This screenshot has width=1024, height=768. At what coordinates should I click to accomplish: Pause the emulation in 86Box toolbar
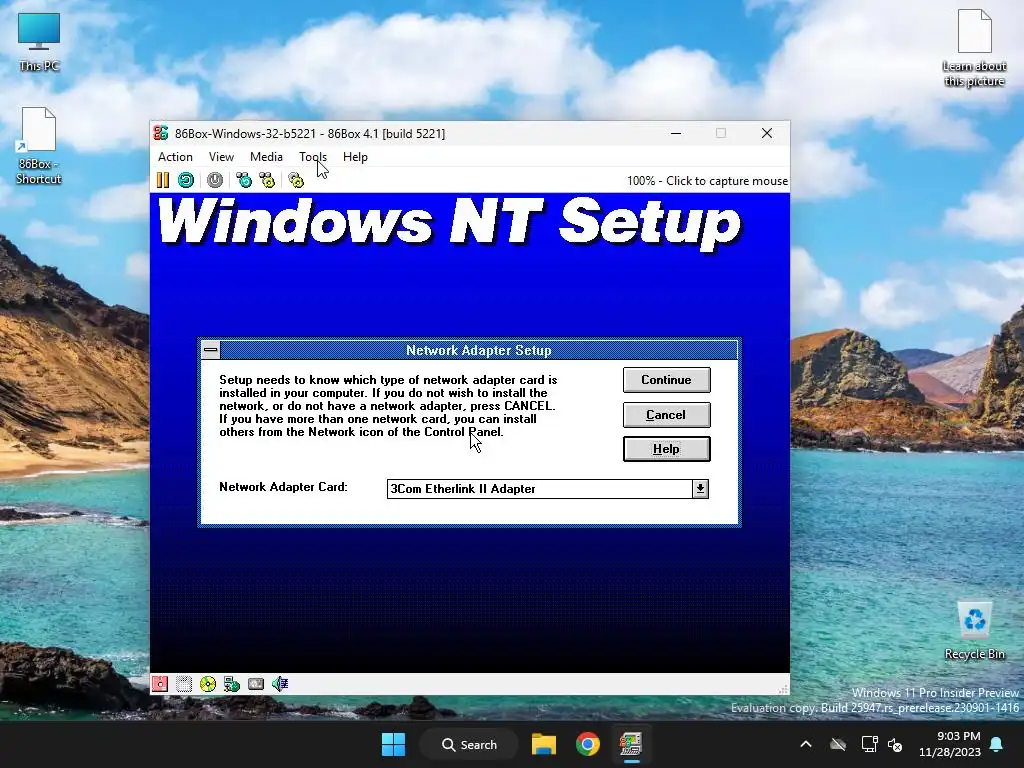point(163,180)
